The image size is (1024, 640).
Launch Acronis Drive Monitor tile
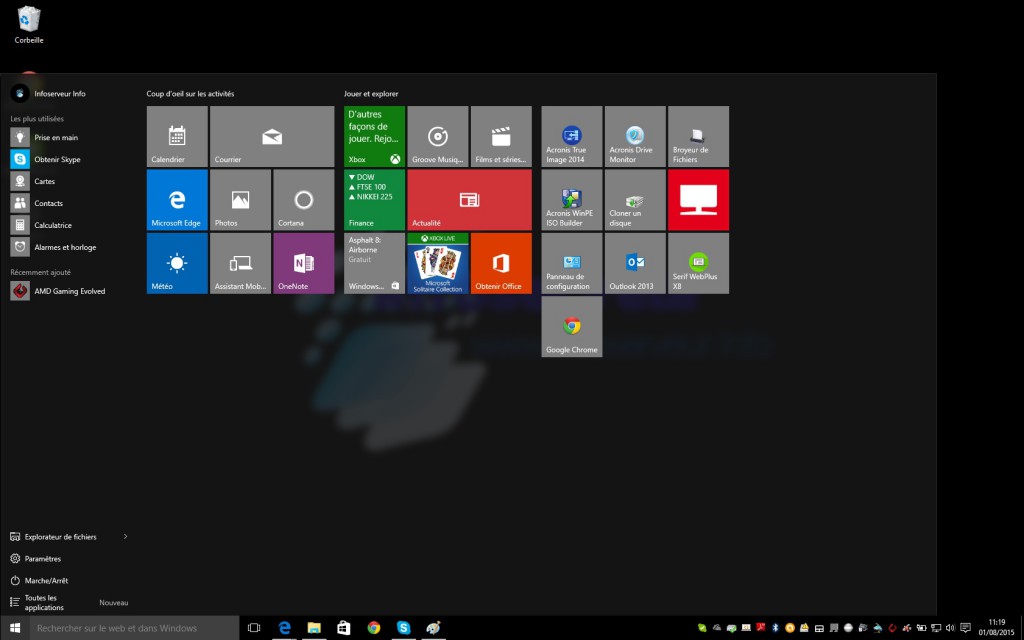[635, 136]
